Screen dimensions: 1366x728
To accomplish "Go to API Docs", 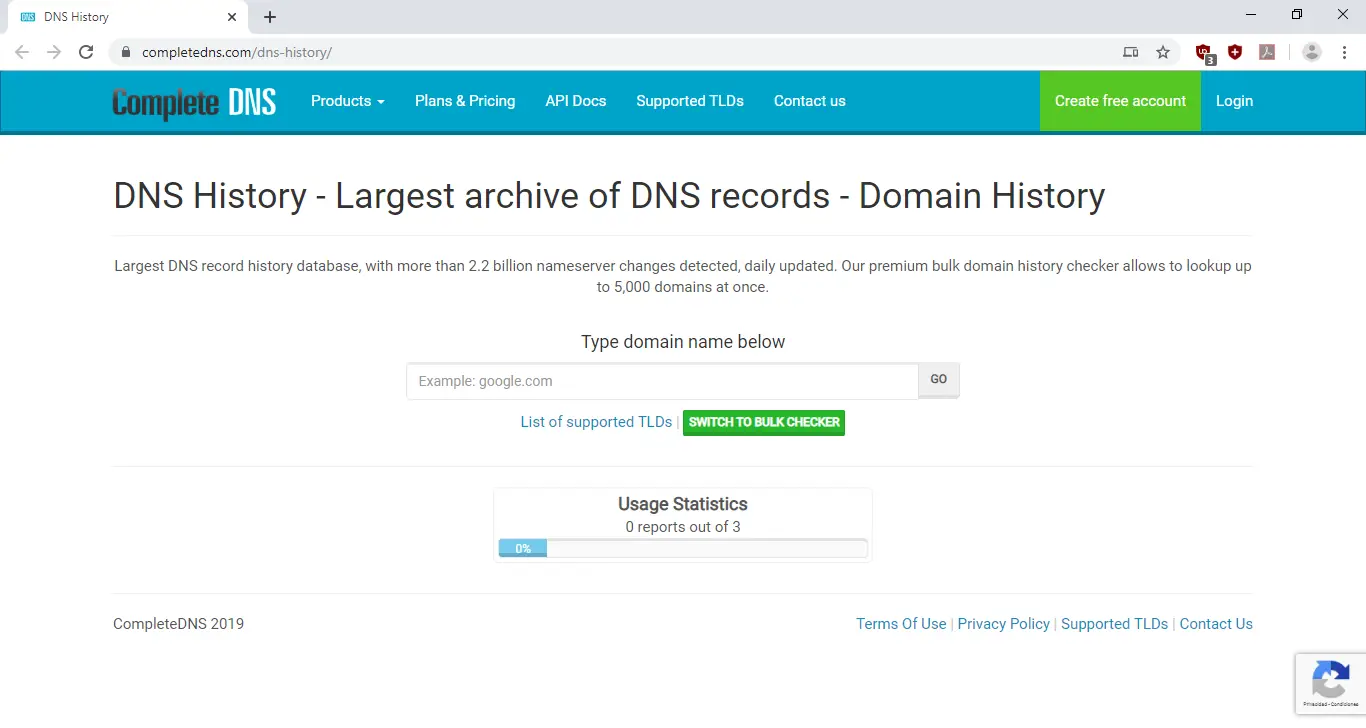I will [x=576, y=101].
